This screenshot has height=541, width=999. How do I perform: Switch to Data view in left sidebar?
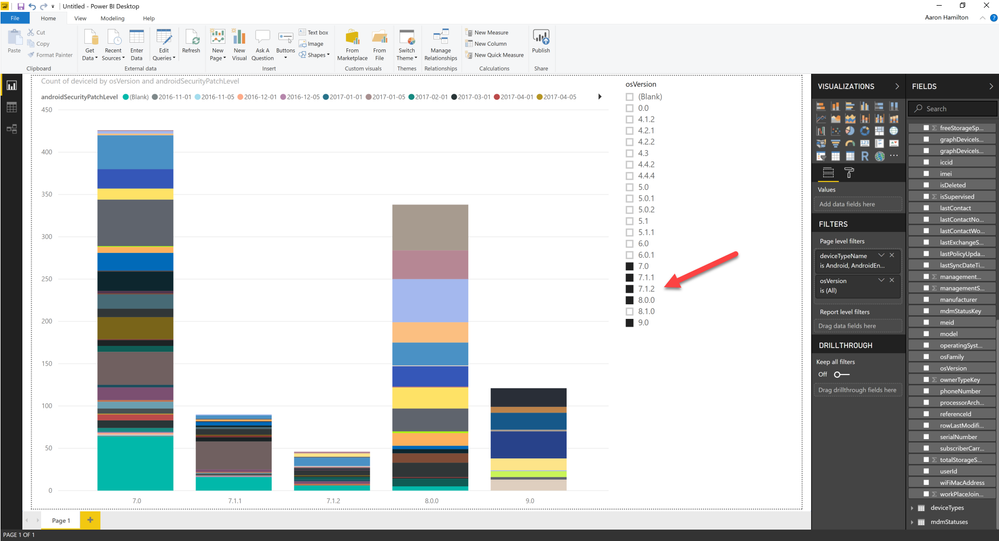click(13, 107)
